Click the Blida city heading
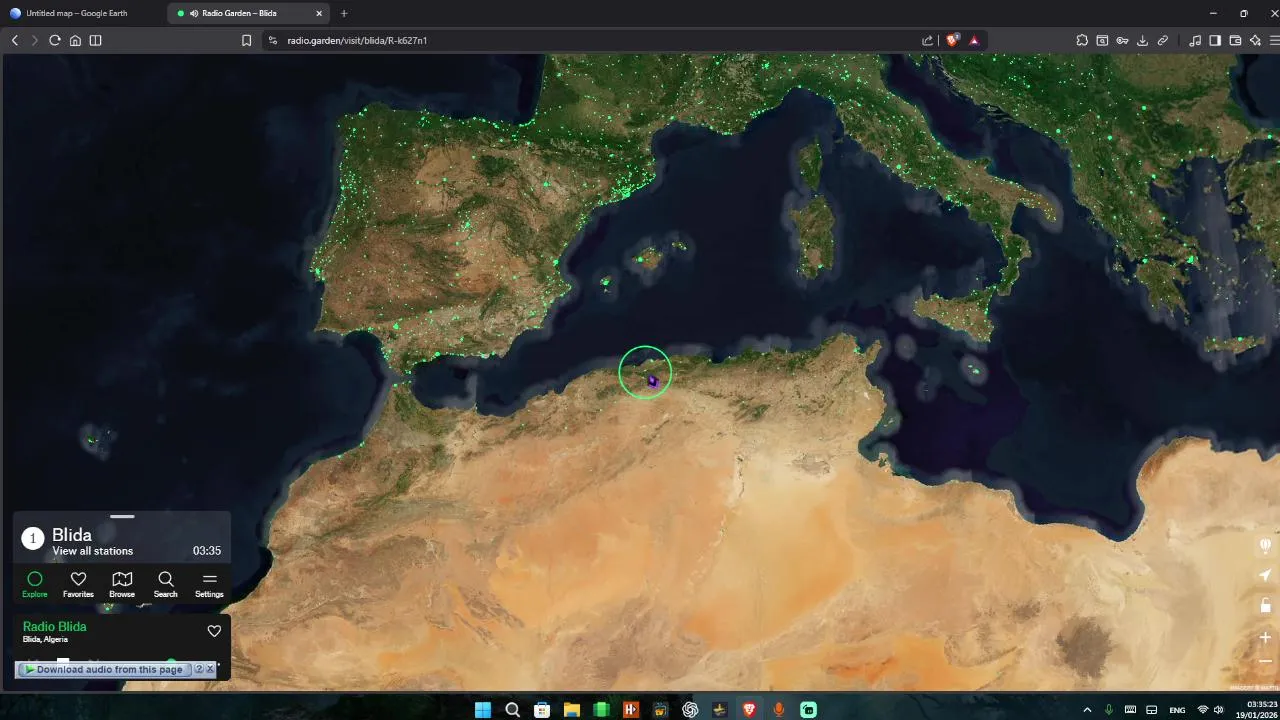Image resolution: width=1280 pixels, height=720 pixels. click(x=72, y=535)
